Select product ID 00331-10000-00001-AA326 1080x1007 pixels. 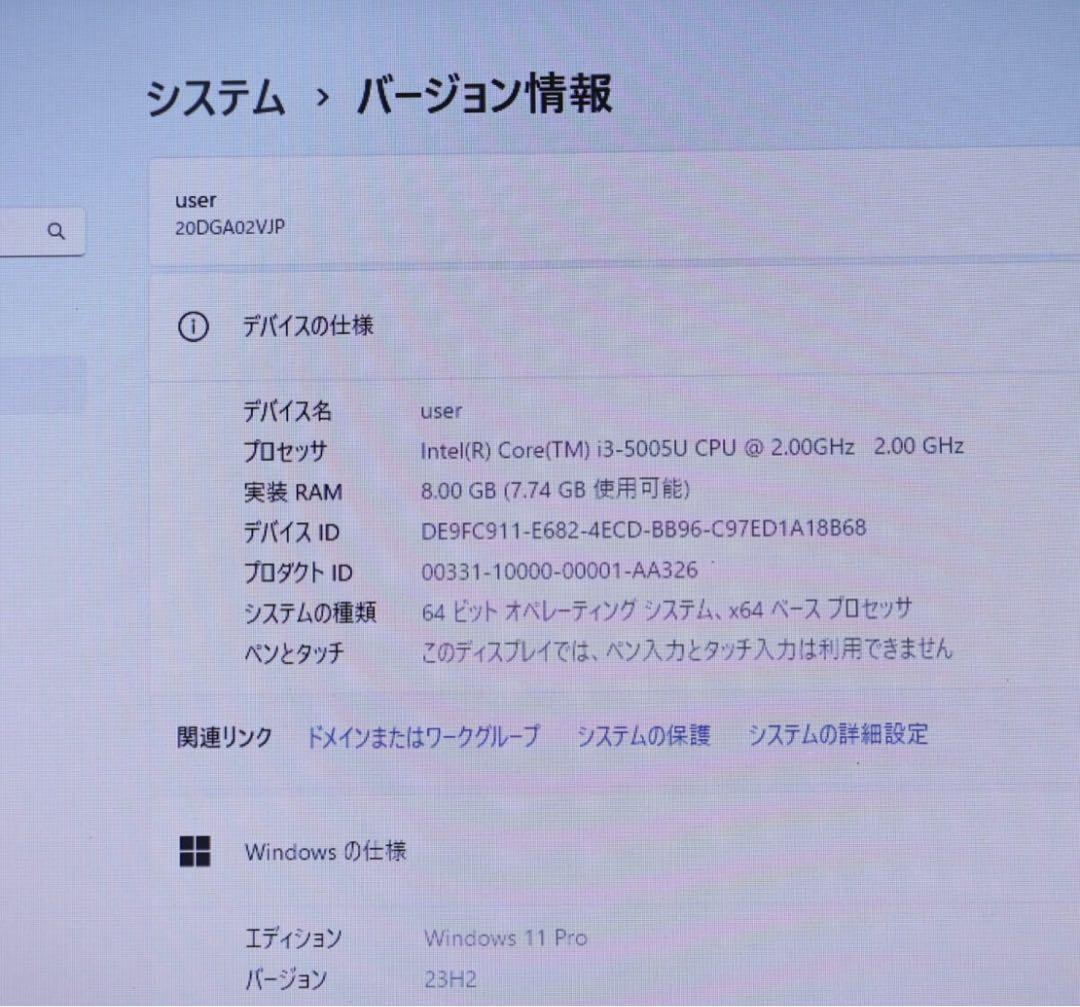coord(559,570)
